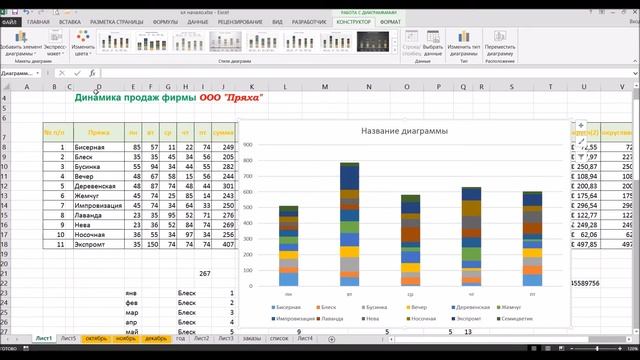The height and width of the screenshot is (360, 640).
Task: Click the Insert Function fx icon
Action: (93, 73)
